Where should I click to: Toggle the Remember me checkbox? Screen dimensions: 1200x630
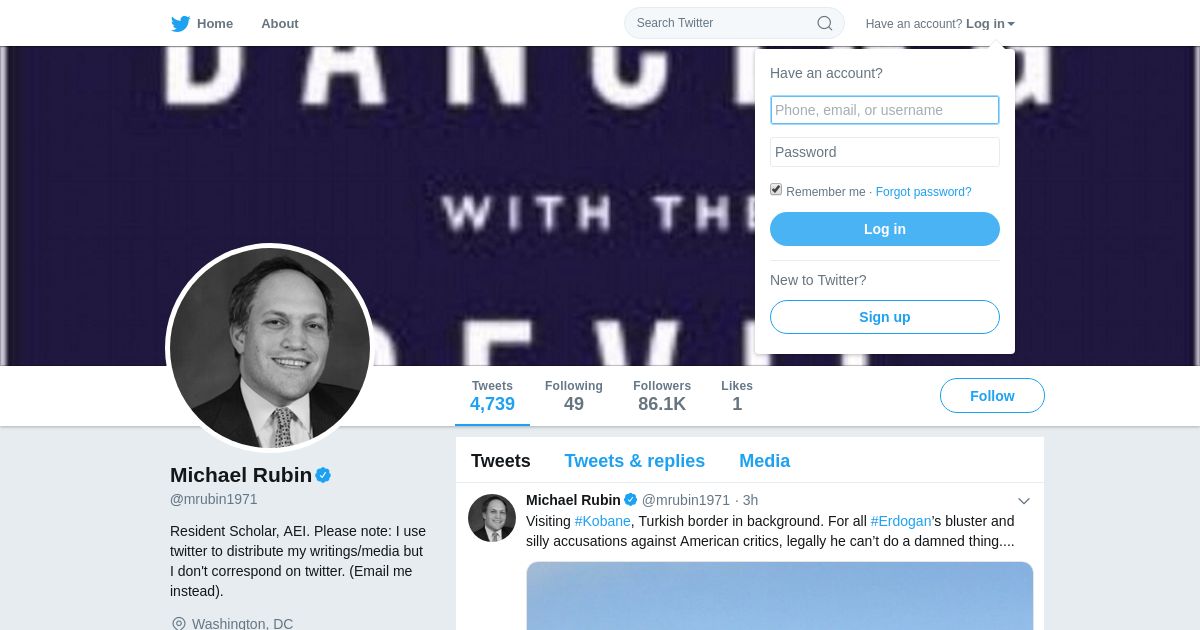[776, 190]
